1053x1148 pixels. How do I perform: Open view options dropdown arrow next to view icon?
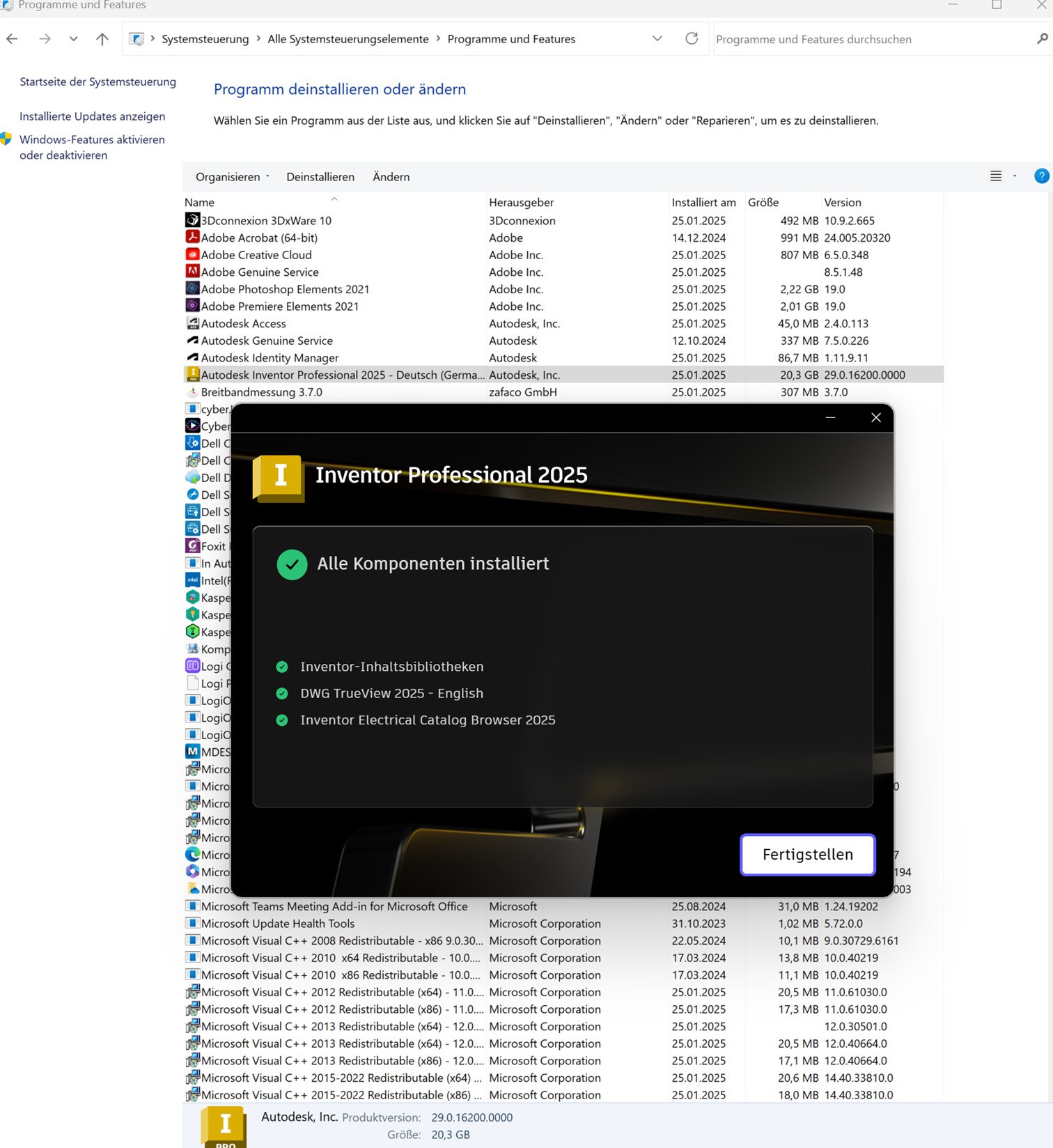tap(1015, 176)
